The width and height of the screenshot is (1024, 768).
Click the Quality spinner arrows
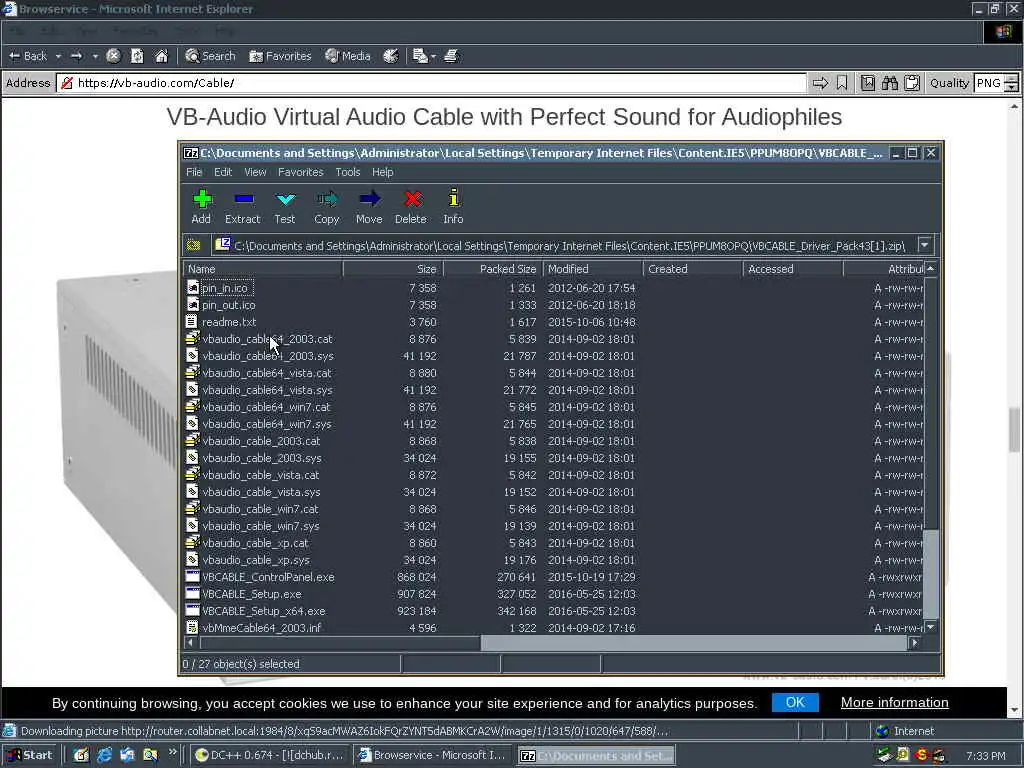pyautogui.click(x=1012, y=83)
